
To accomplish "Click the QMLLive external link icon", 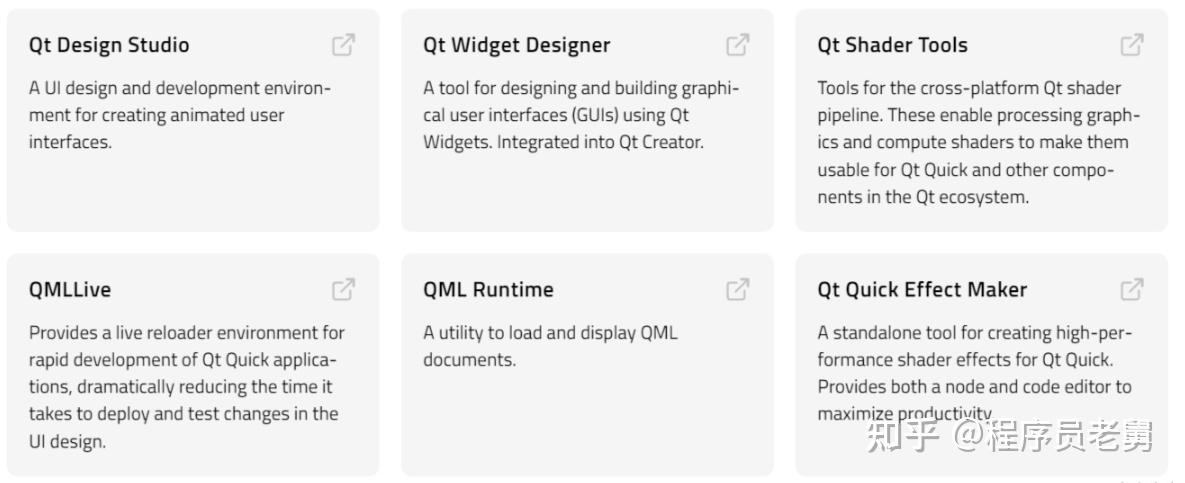I will pos(343,290).
